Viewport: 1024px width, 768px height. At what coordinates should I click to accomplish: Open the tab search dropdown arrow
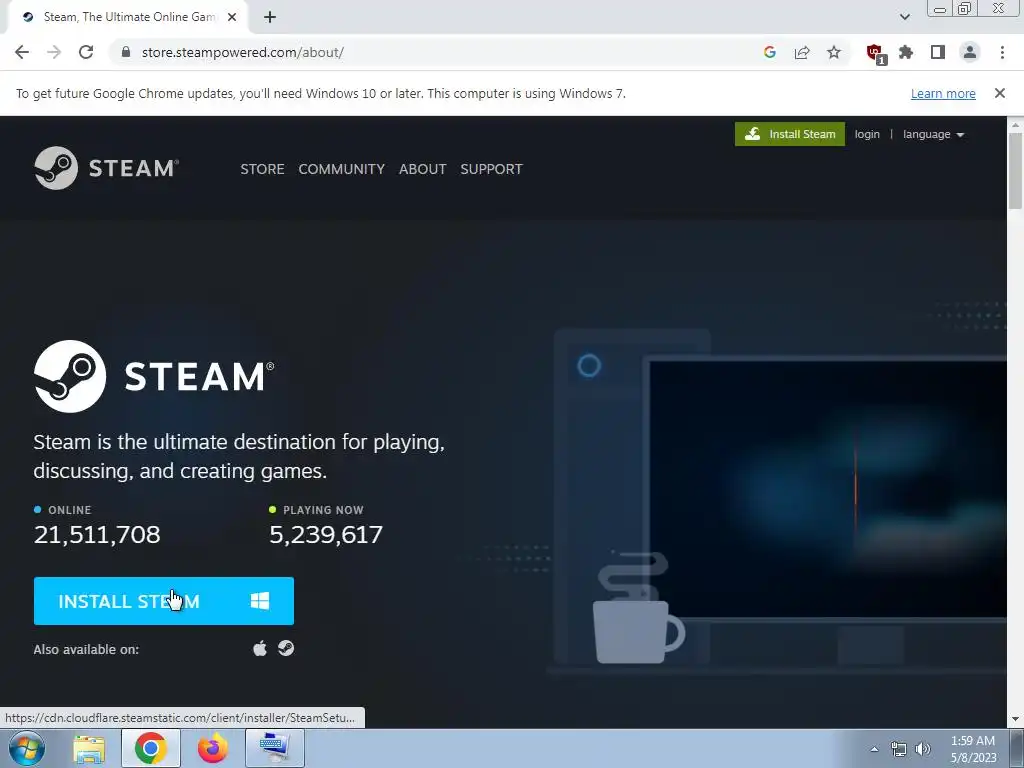pos(904,17)
